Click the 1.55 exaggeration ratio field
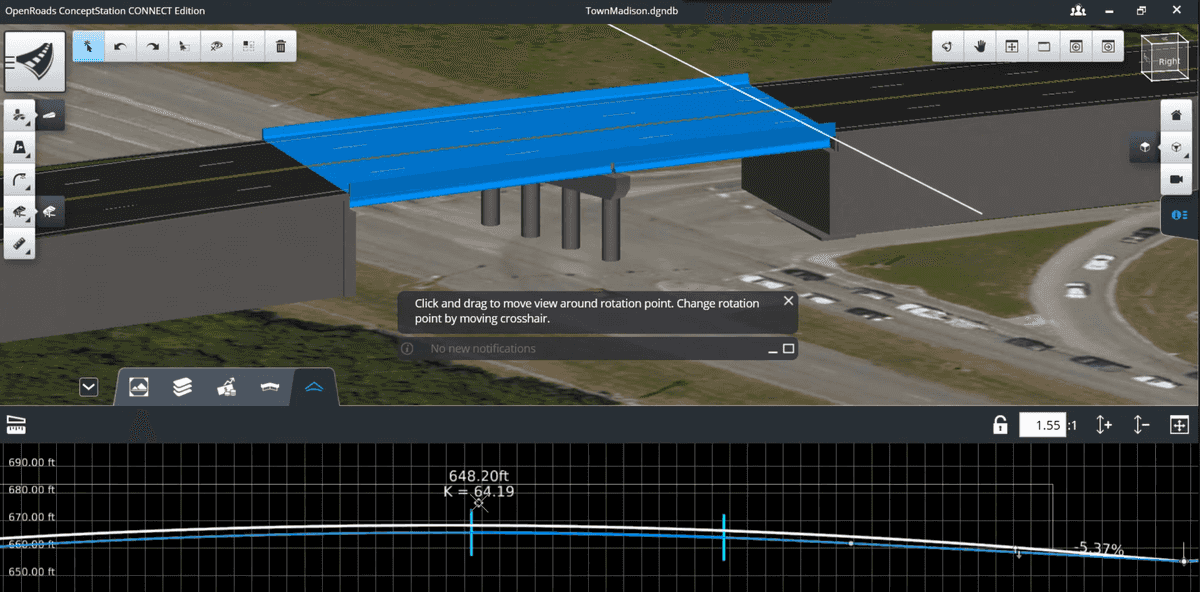Screen dimensions: 1200x592 click(1044, 424)
